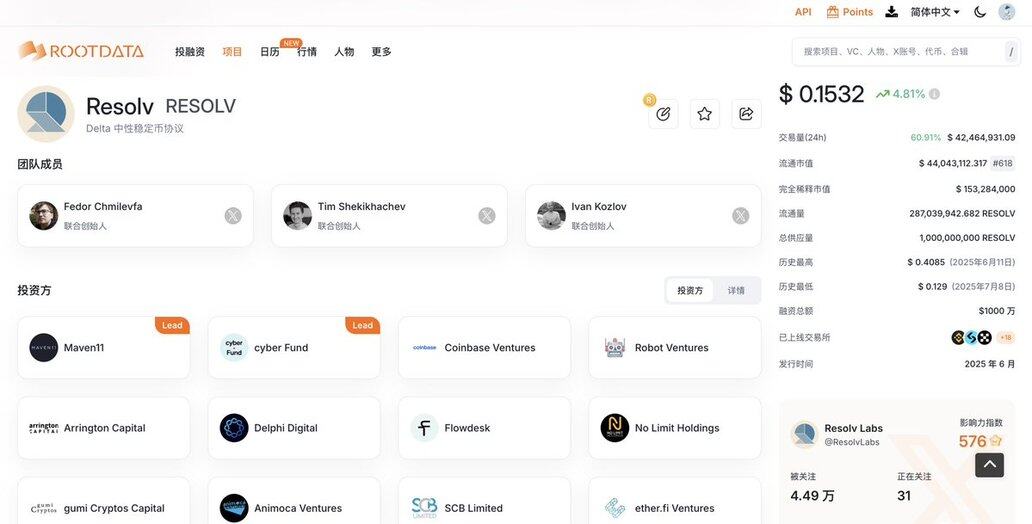This screenshot has height=524, width=1032.
Task: Click the Robot Ventures robot logo
Action: [x=615, y=348]
